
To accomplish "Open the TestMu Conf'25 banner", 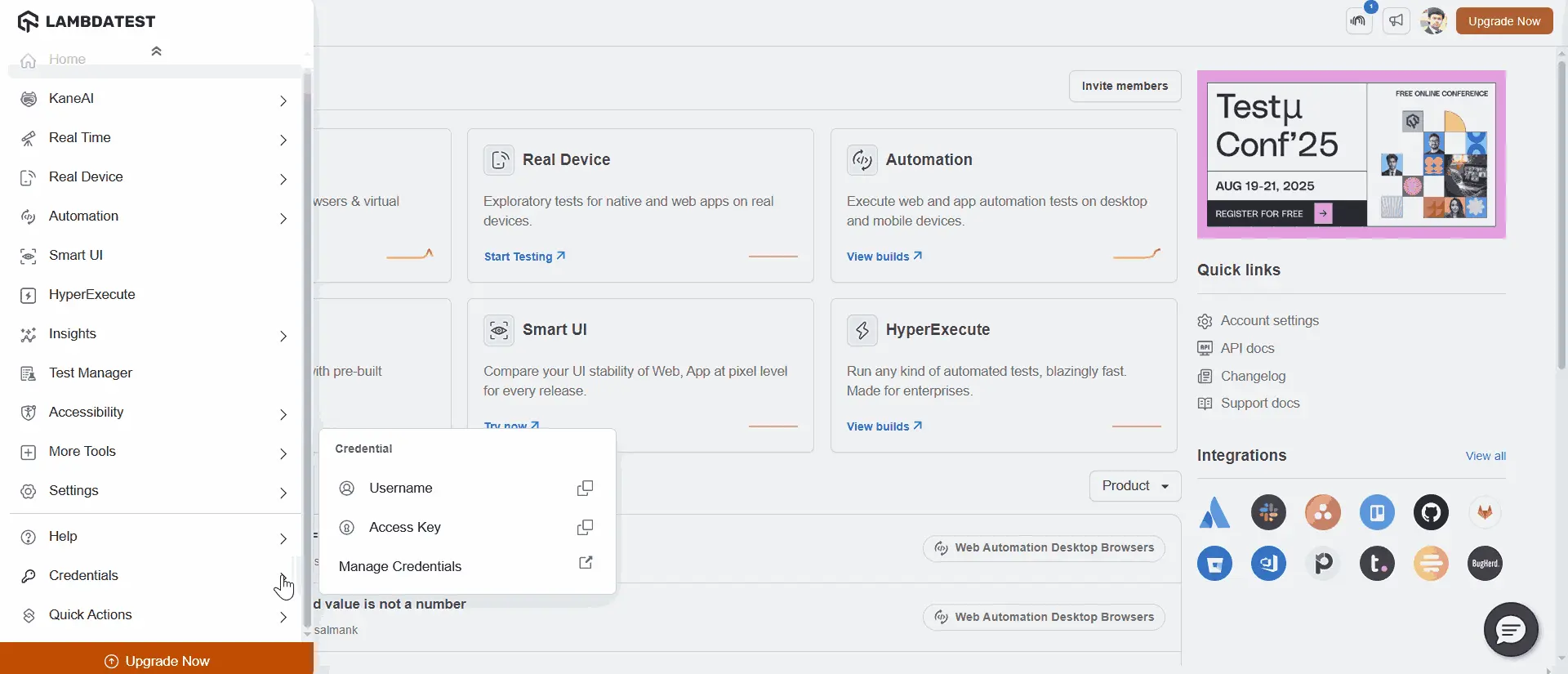I will pos(1351,154).
